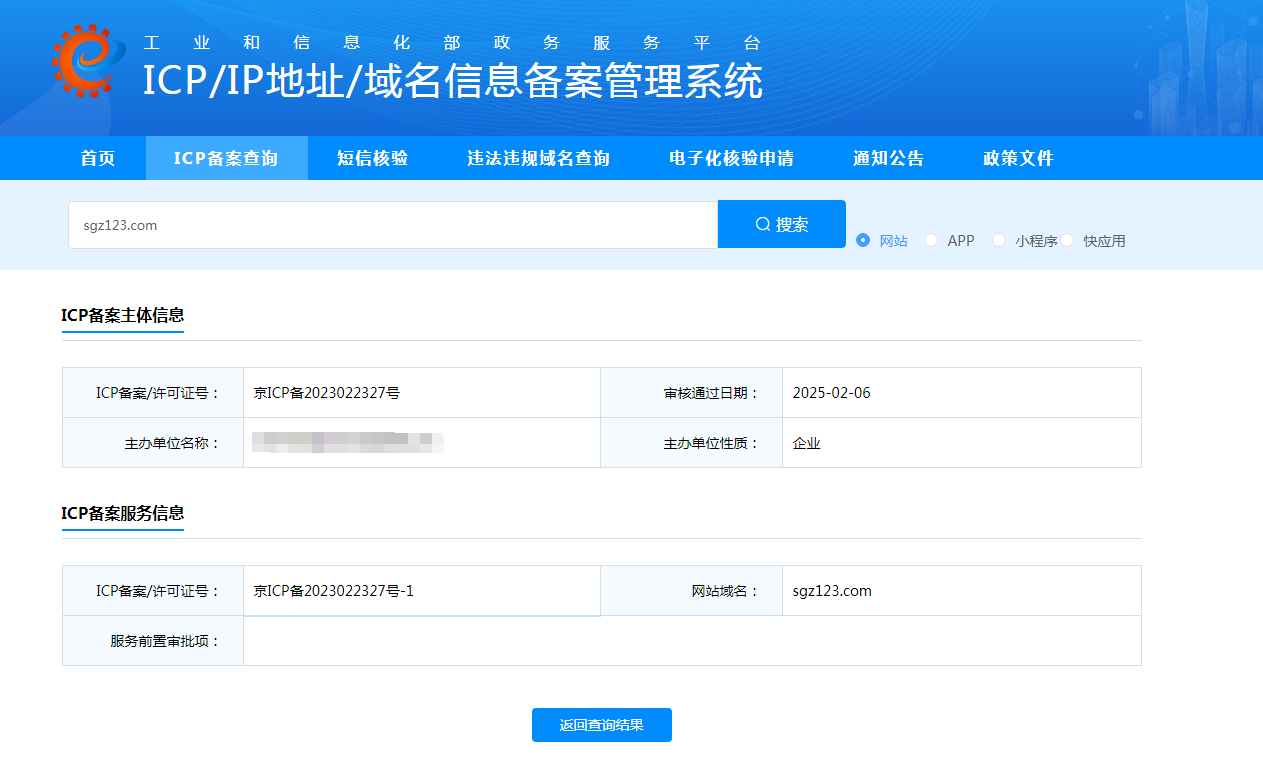
Task: Click the license number 京ICP备2023022327号
Action: tap(327, 393)
